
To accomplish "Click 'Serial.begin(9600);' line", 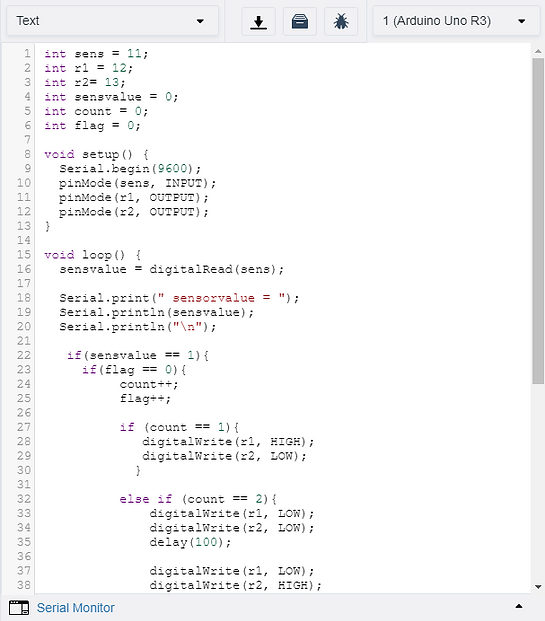I will click(x=130, y=169).
